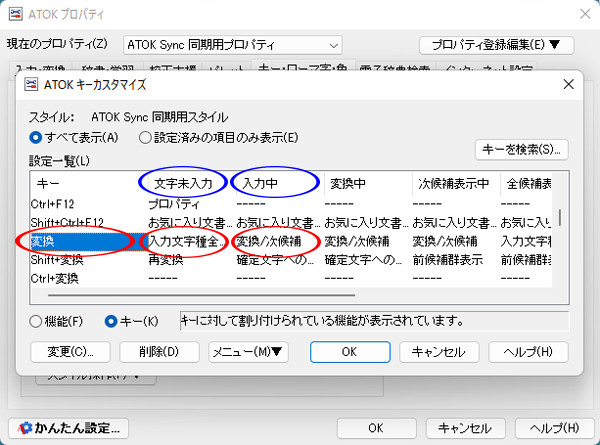Click ヘルプ(H) in the キーカスタマイズ dialog
Image resolution: width=600 pixels, height=445 pixels.
click(x=528, y=352)
